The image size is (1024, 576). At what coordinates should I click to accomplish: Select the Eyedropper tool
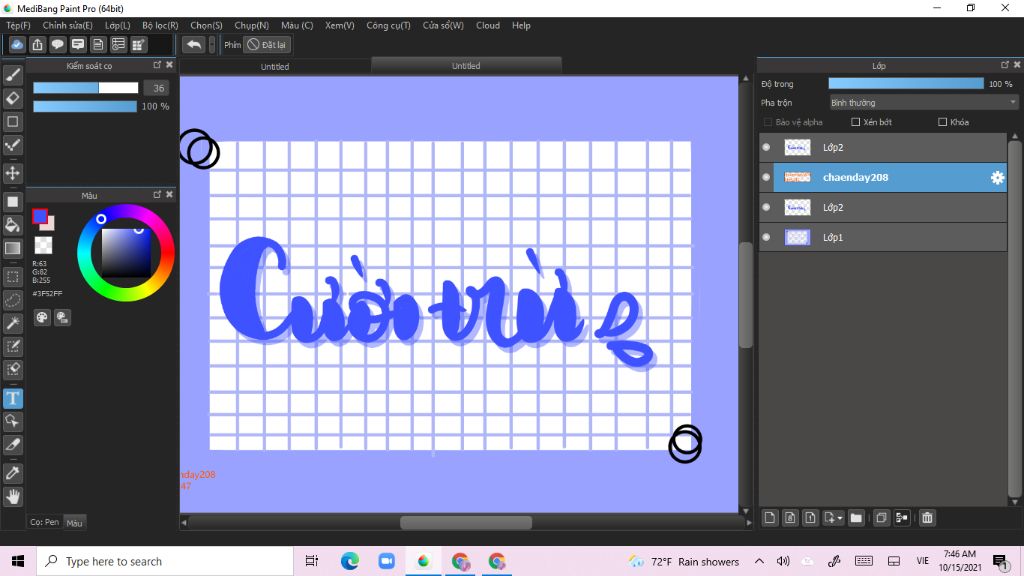point(12,473)
